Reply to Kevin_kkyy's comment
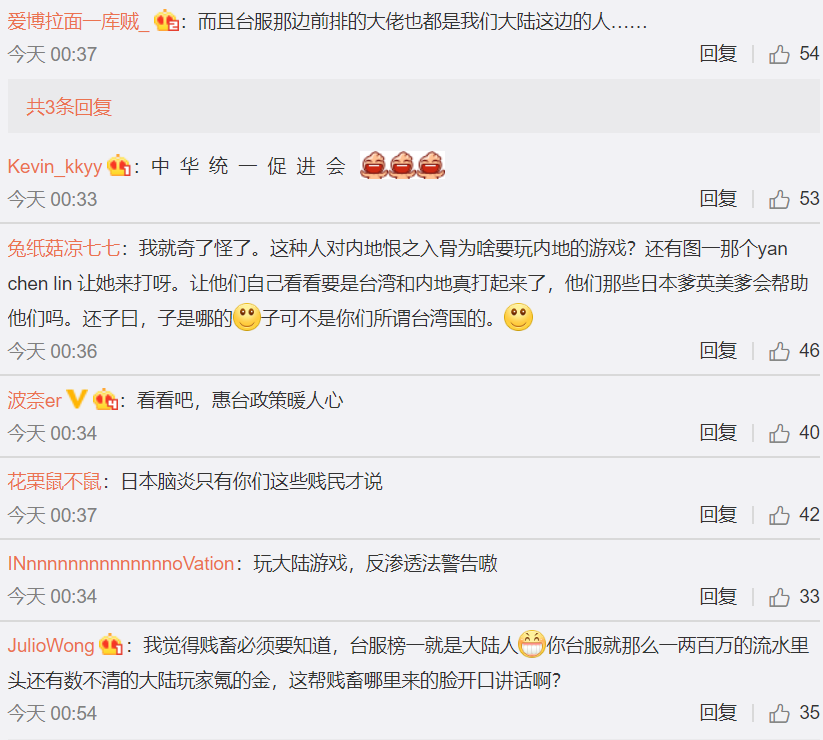Image resolution: width=823 pixels, height=740 pixels. [x=718, y=199]
